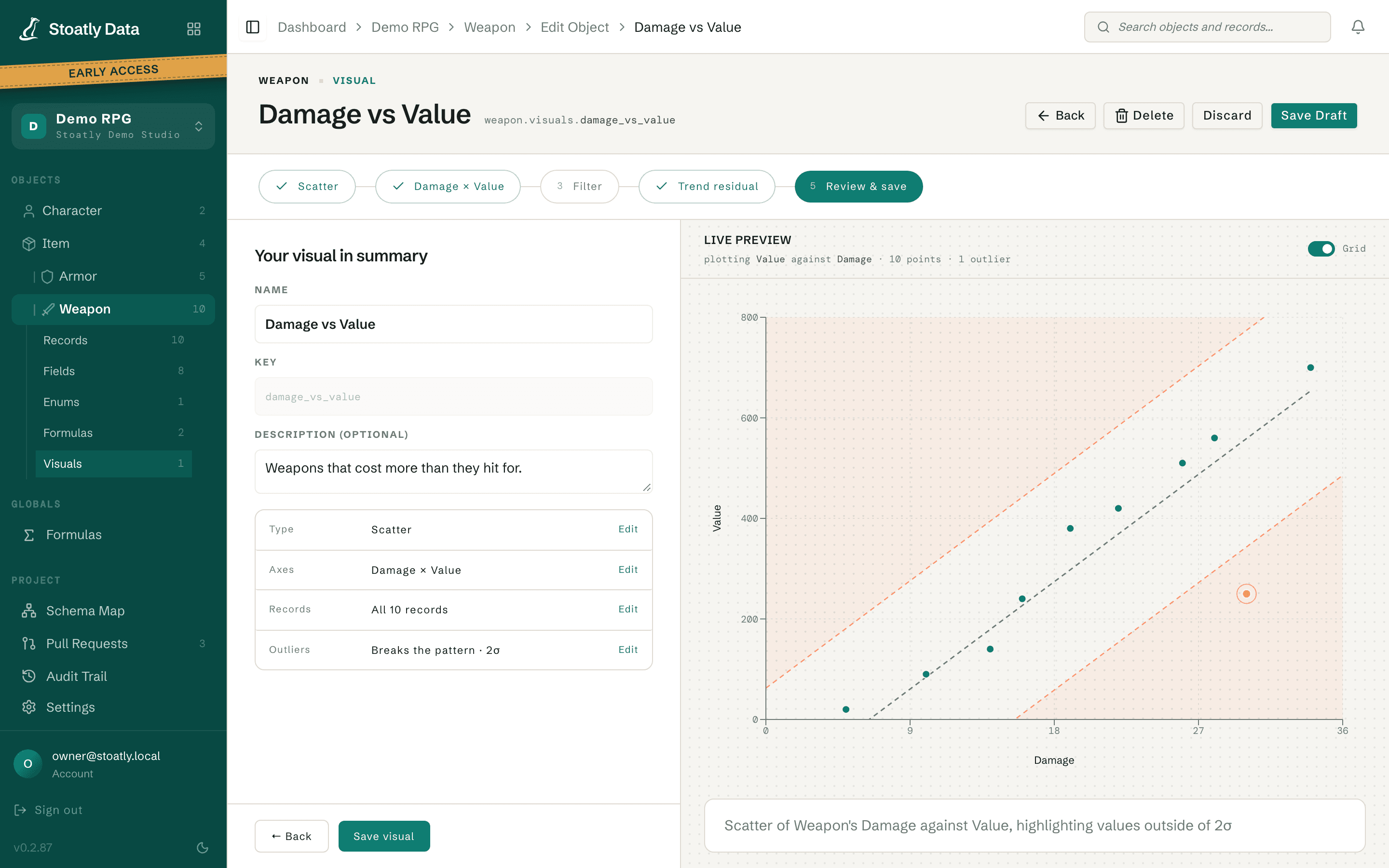1389x868 pixels.
Task: Edit the Records row
Action: [x=628, y=609]
